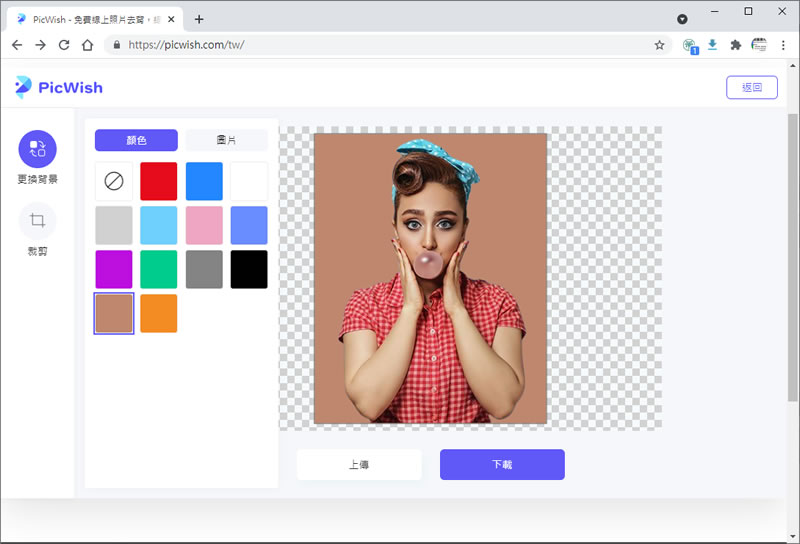
Task: Switch to the 顏色 color tab
Action: (136, 140)
